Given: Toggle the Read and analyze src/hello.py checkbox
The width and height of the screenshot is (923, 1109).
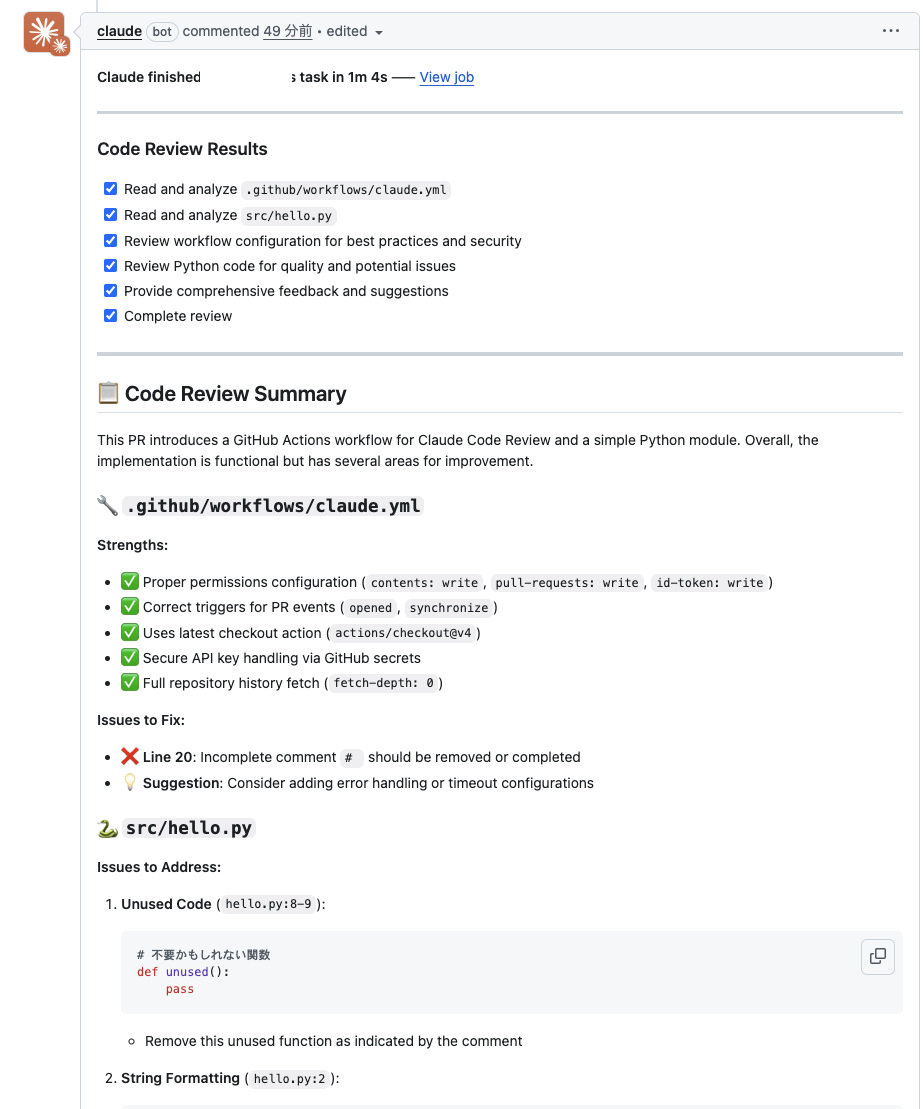Looking at the screenshot, I should pyautogui.click(x=110, y=214).
